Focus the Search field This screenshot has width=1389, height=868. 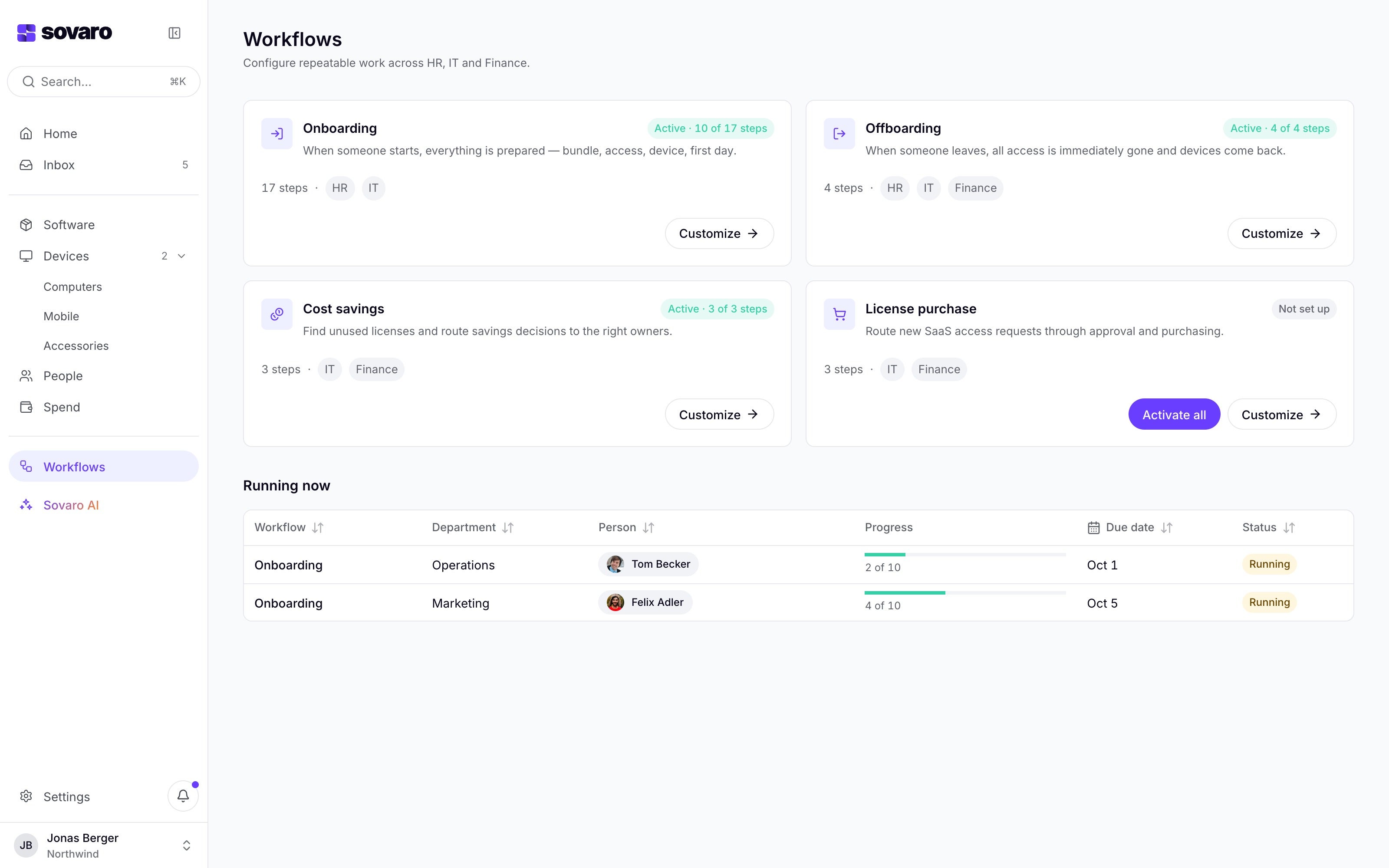click(x=103, y=82)
